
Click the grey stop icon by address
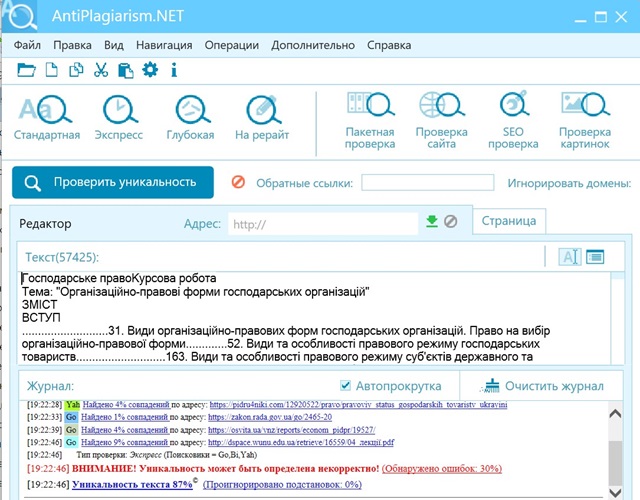pyautogui.click(x=451, y=221)
